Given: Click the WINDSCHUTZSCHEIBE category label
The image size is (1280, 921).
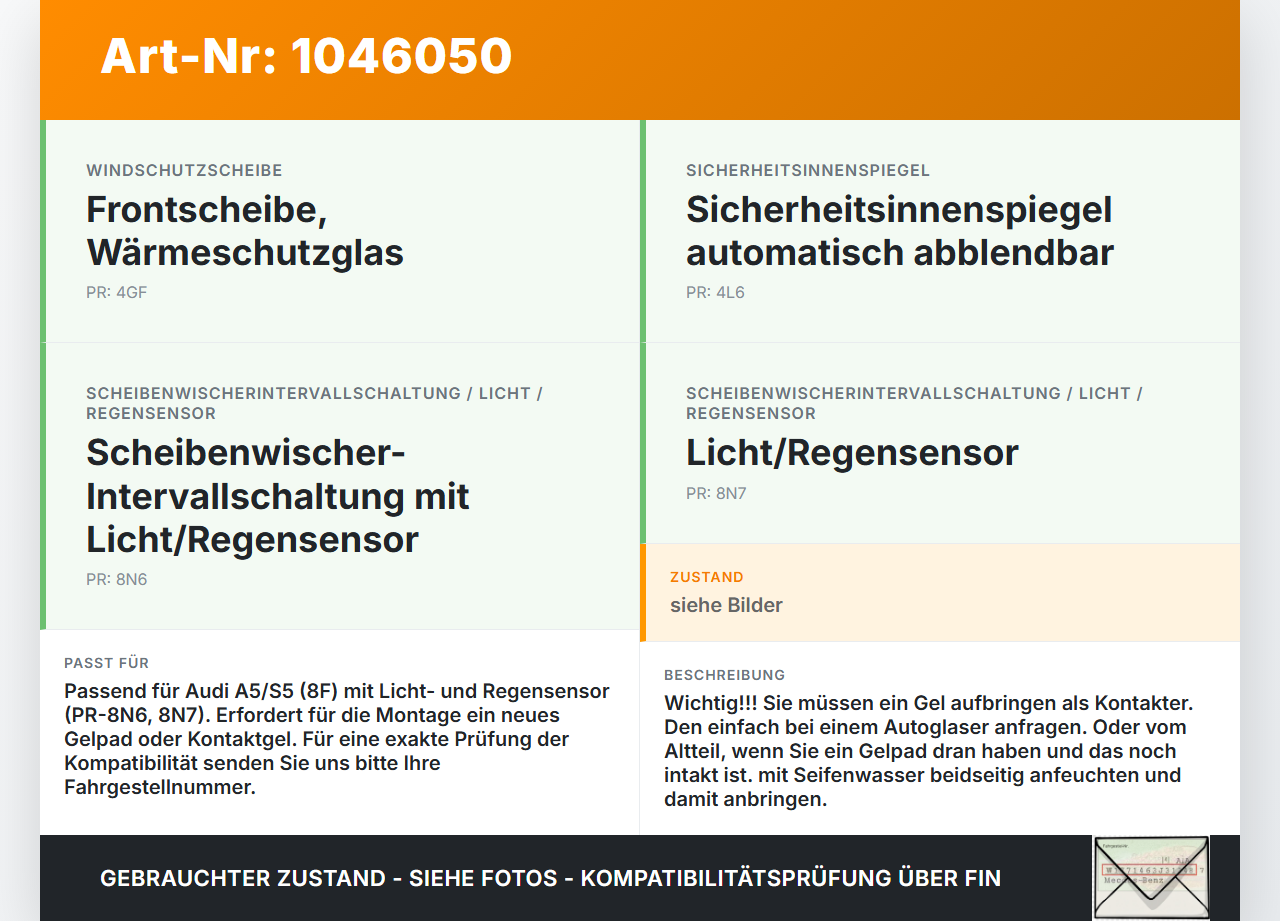Looking at the screenshot, I should coord(184,170).
